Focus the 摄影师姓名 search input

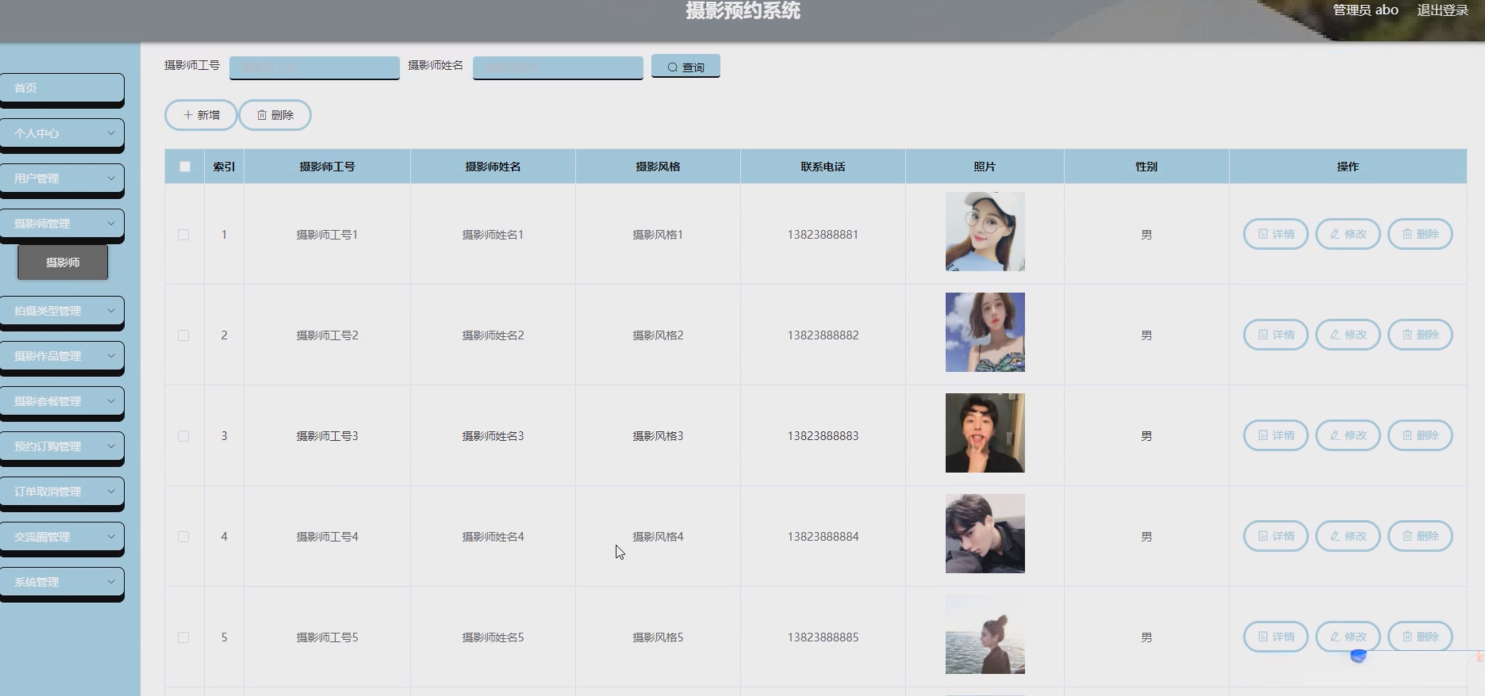point(558,68)
